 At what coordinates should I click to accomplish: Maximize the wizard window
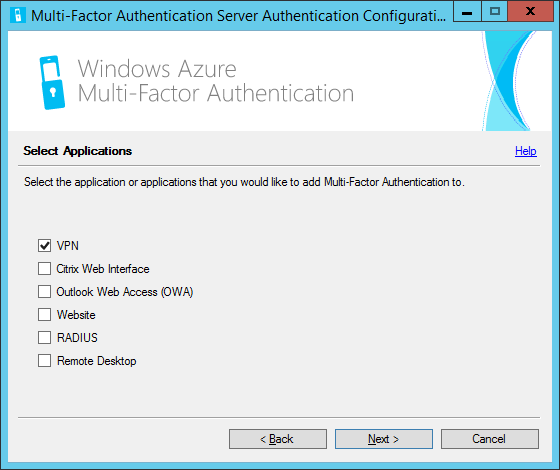click(x=495, y=12)
